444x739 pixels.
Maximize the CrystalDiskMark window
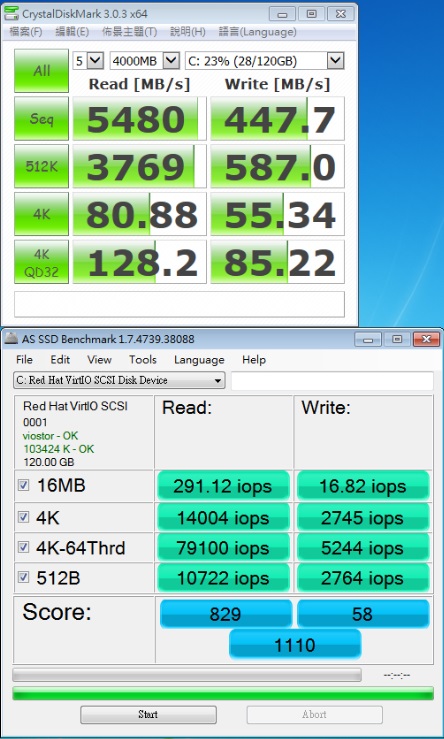click(312, 14)
